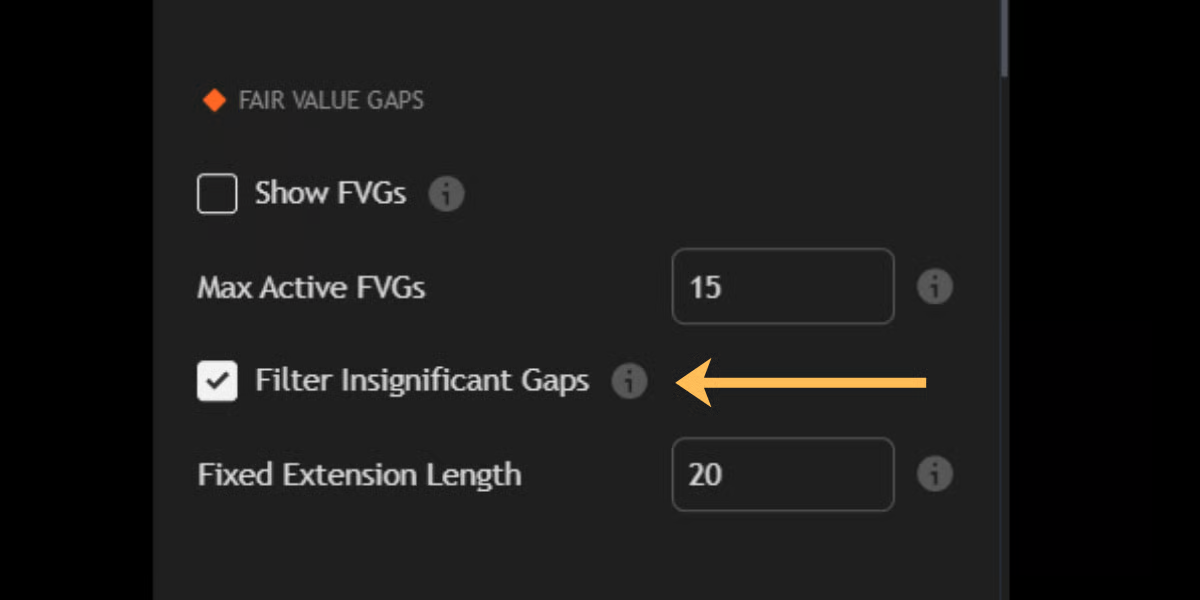The width and height of the screenshot is (1200, 600).
Task: Click the checkmark in the filter gaps checkbox
Action: click(217, 381)
